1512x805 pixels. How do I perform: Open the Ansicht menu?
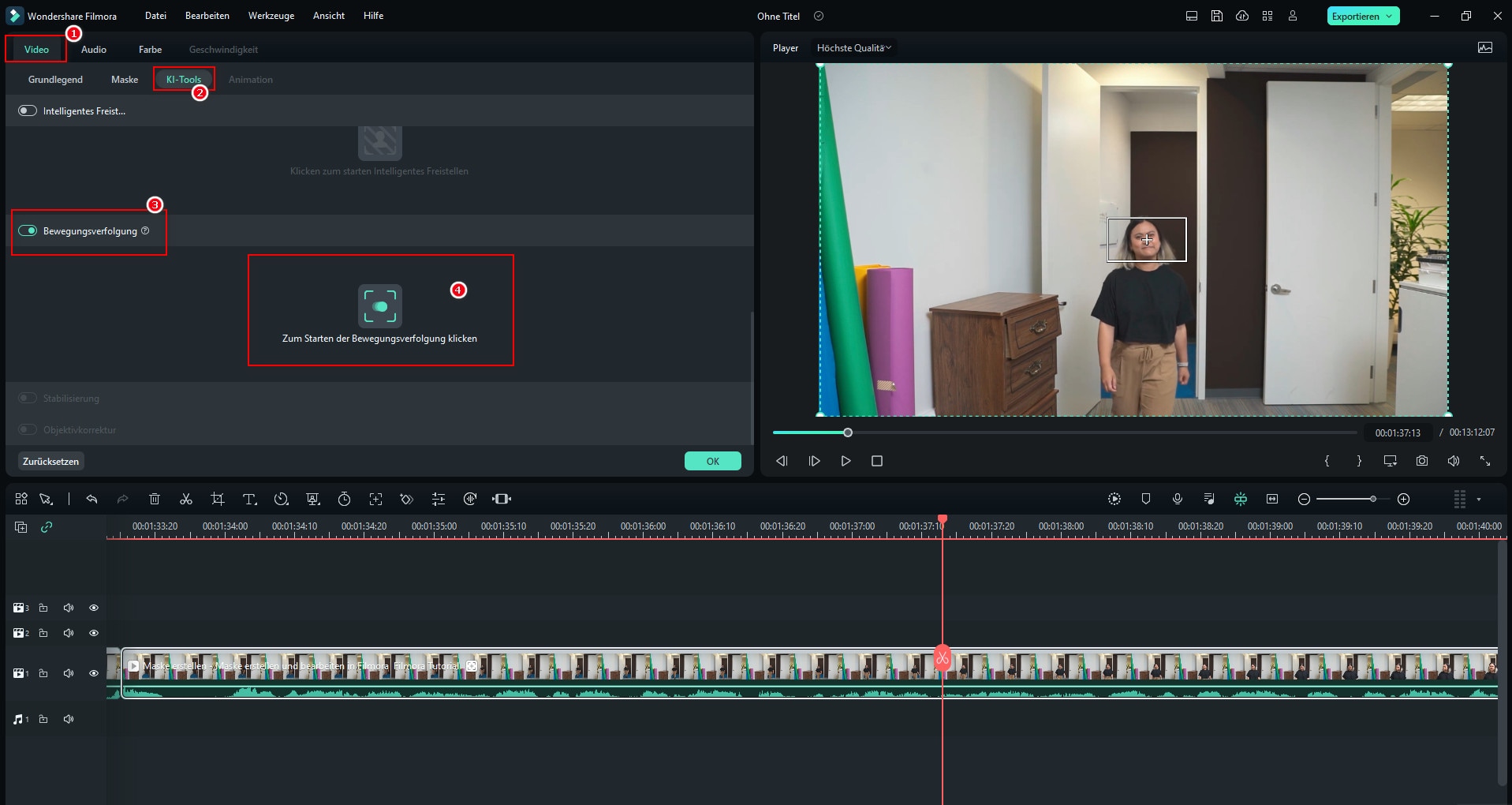(329, 16)
